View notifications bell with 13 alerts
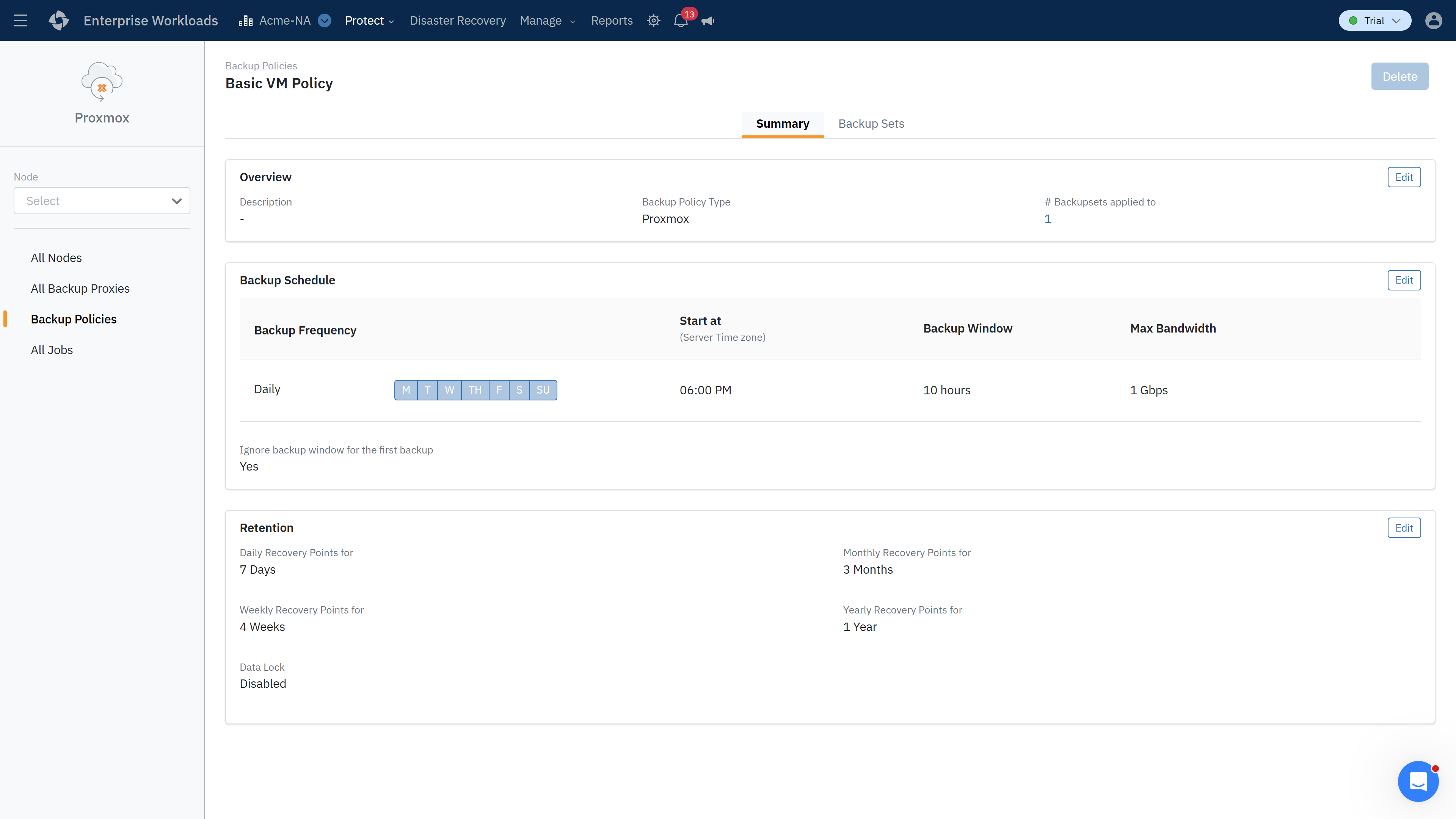 coord(682,20)
